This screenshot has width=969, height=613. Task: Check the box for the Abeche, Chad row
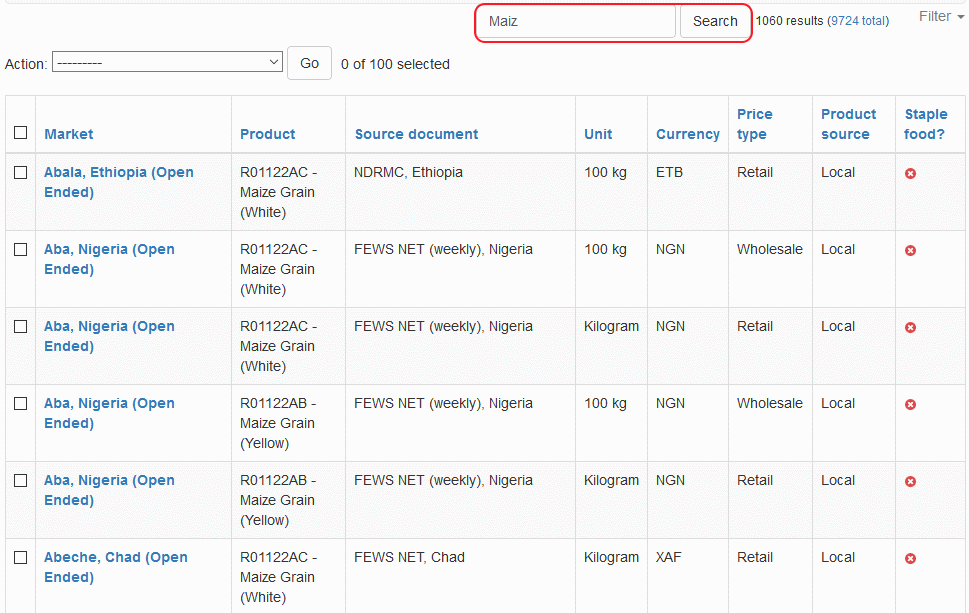click(x=20, y=558)
